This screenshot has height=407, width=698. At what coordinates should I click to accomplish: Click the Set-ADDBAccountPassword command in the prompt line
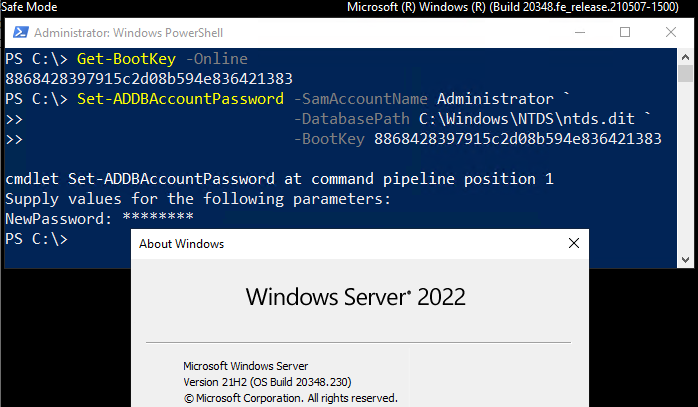click(x=180, y=99)
